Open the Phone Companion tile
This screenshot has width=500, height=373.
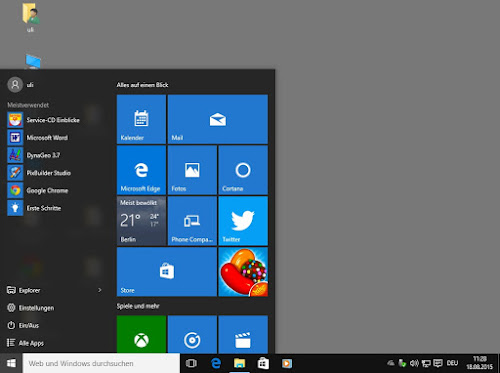[192, 221]
